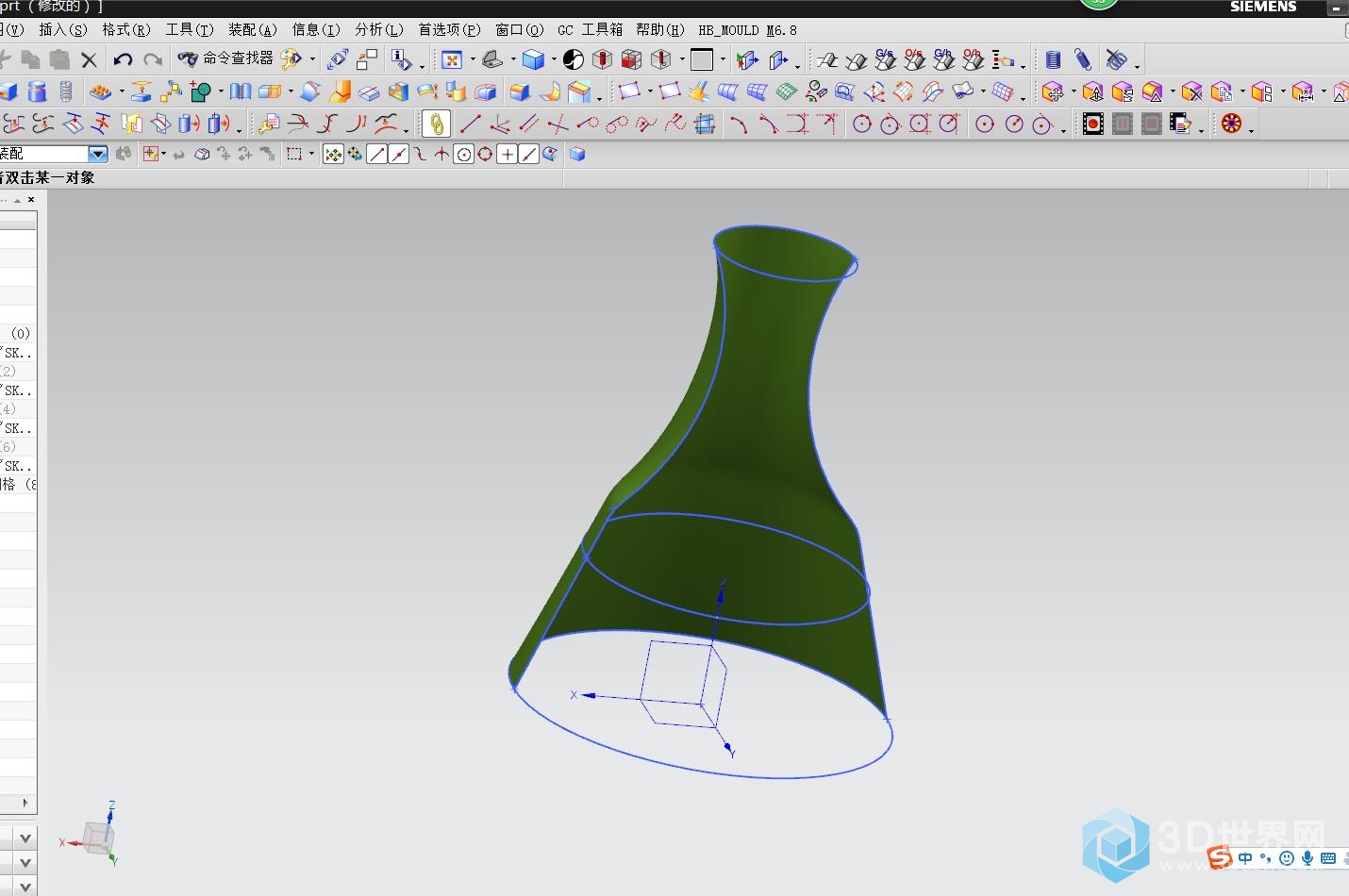The width and height of the screenshot is (1349, 896).
Task: Select the line sketch tool icon
Action: click(470, 124)
